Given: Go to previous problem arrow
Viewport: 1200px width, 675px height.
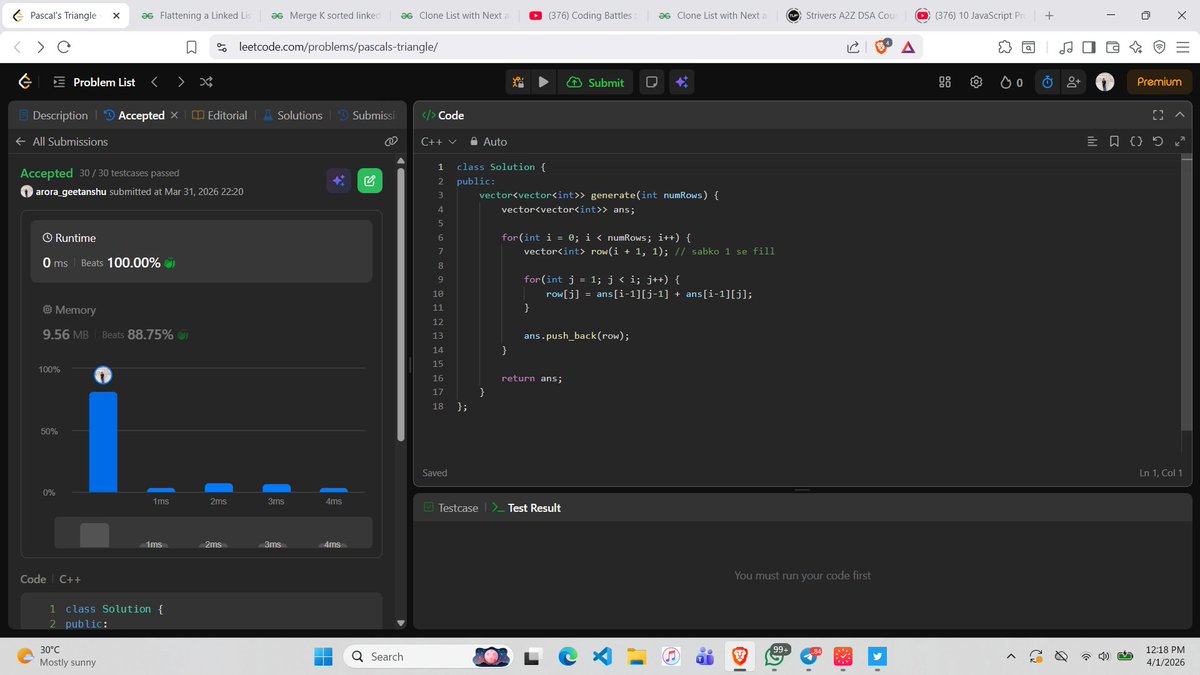Looking at the screenshot, I should tap(154, 82).
